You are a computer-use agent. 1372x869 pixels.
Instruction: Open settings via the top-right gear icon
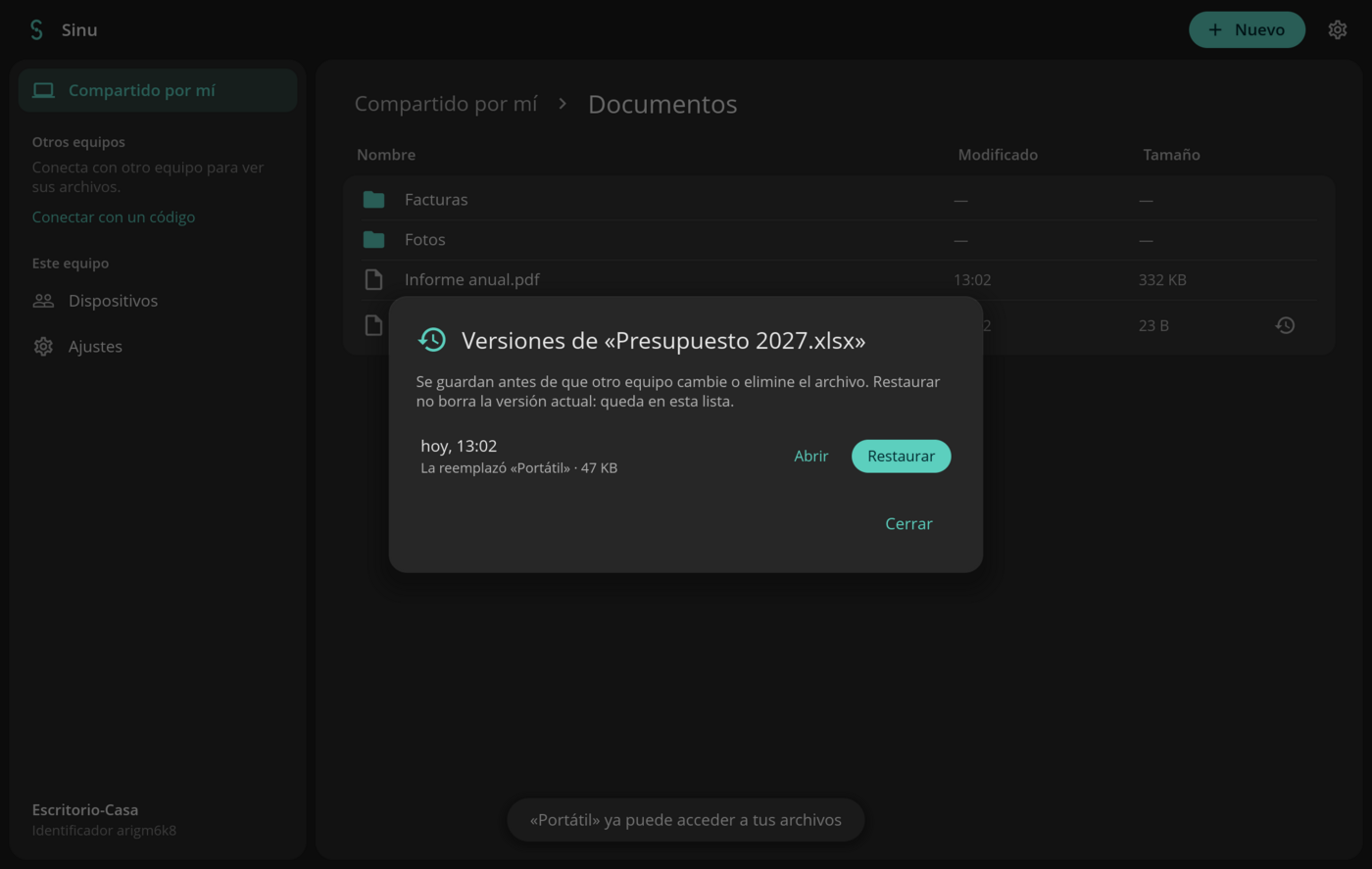coord(1337,29)
